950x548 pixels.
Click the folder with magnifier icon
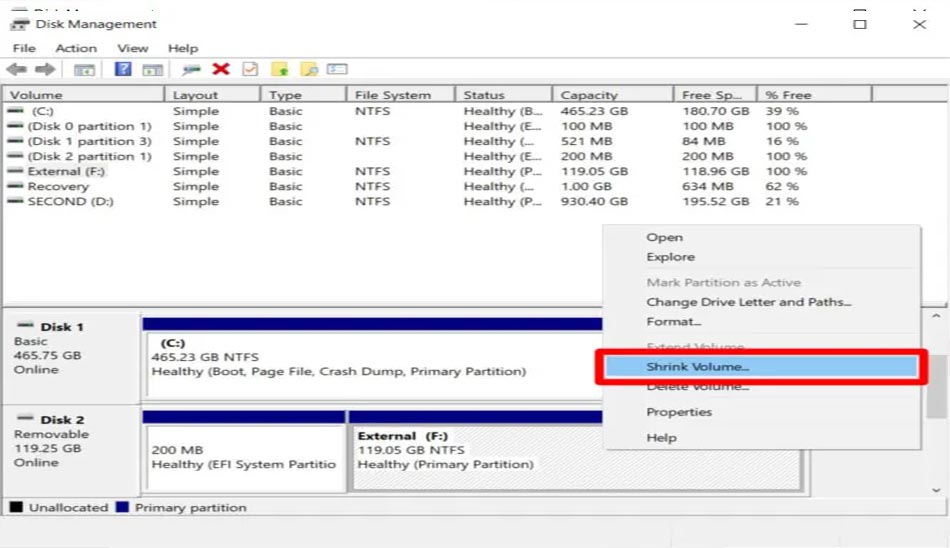pos(309,69)
